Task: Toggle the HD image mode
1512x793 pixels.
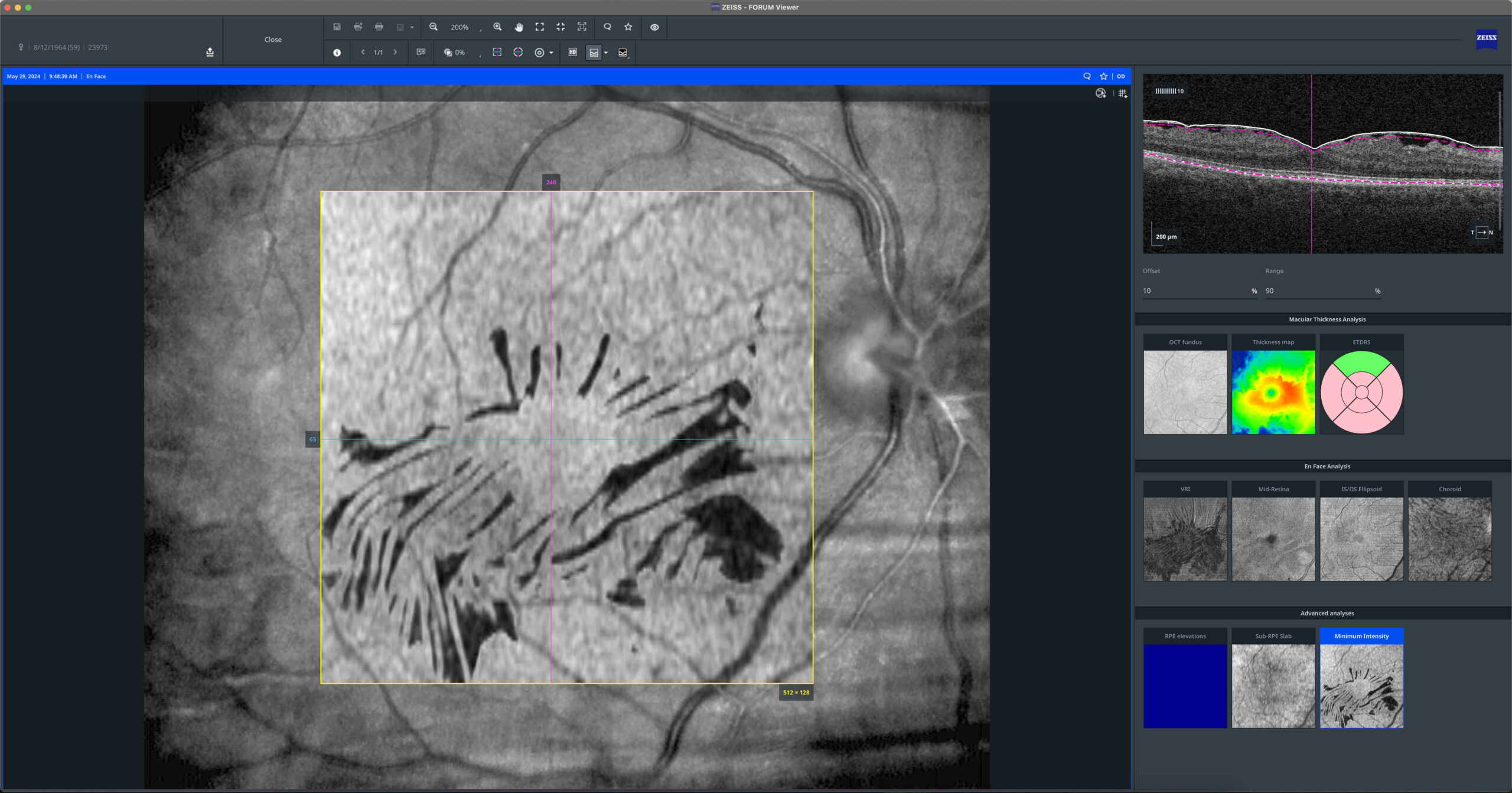Action: click(x=572, y=53)
